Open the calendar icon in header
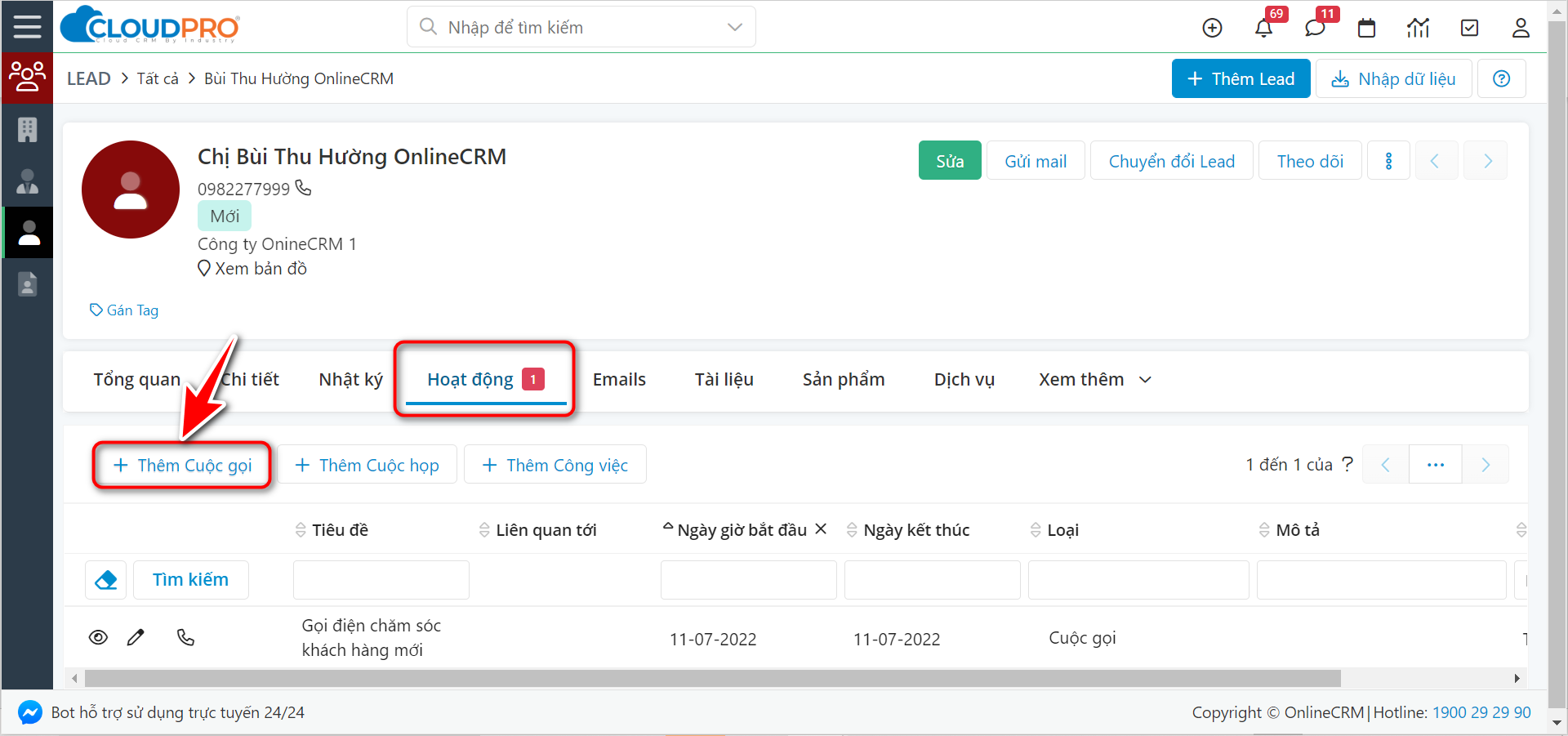This screenshot has height=736, width=1568. click(1366, 28)
